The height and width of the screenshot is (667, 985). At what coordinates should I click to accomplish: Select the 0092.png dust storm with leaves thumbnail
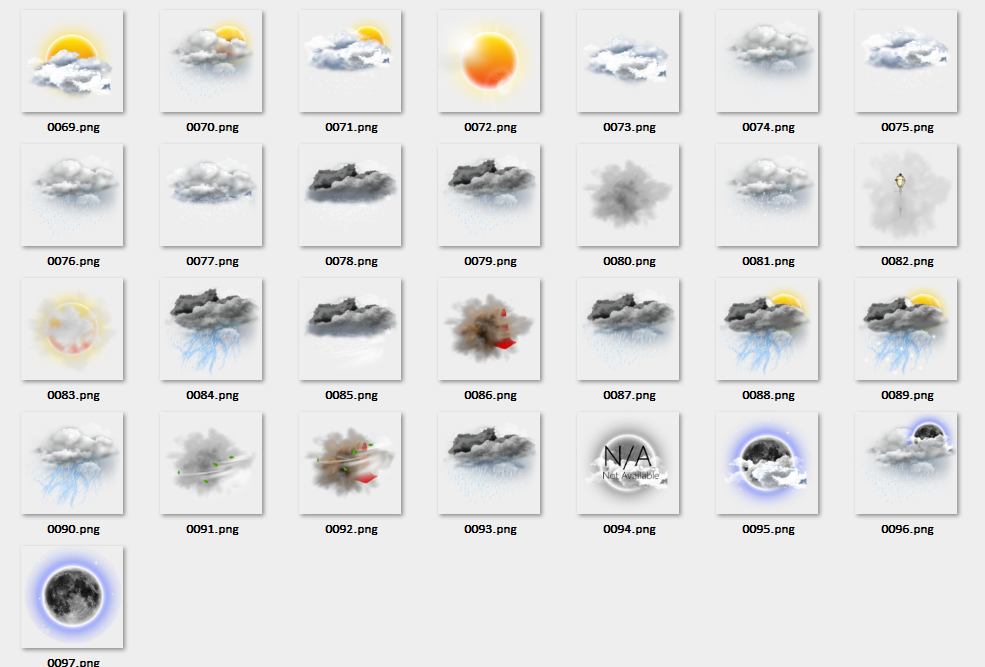pos(350,463)
